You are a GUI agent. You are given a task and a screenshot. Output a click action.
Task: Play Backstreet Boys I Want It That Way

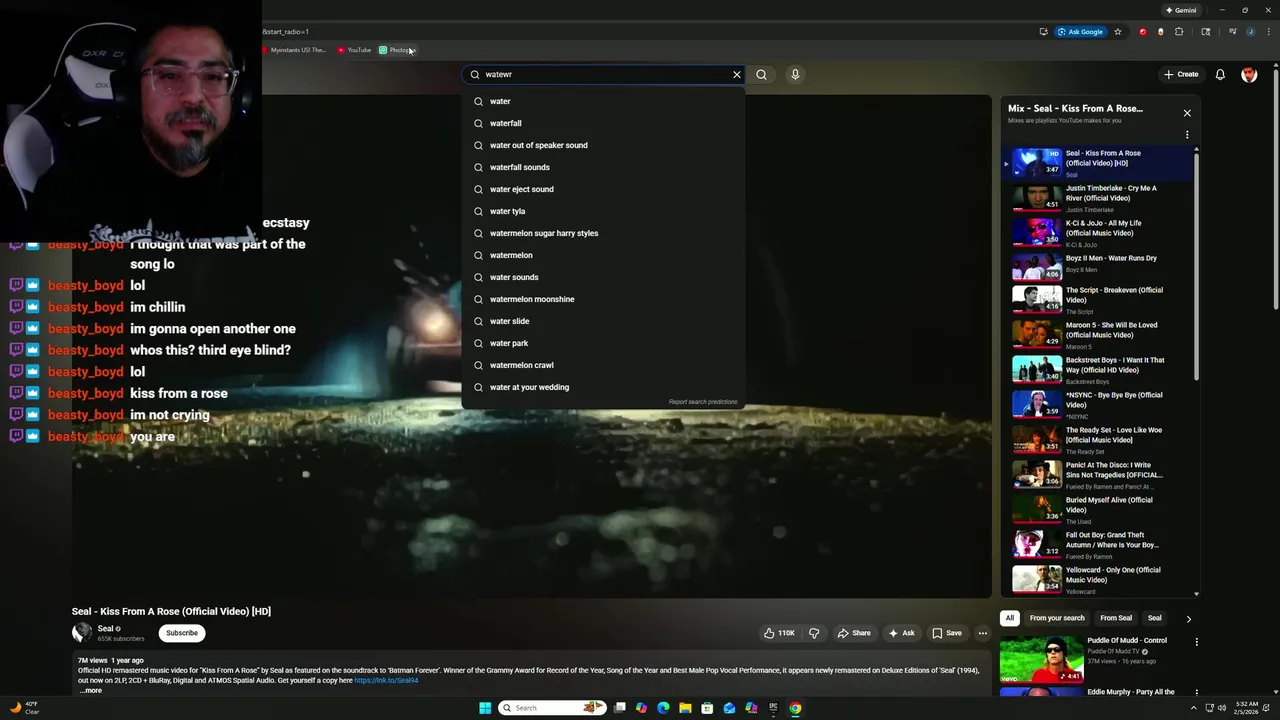coord(1098,369)
